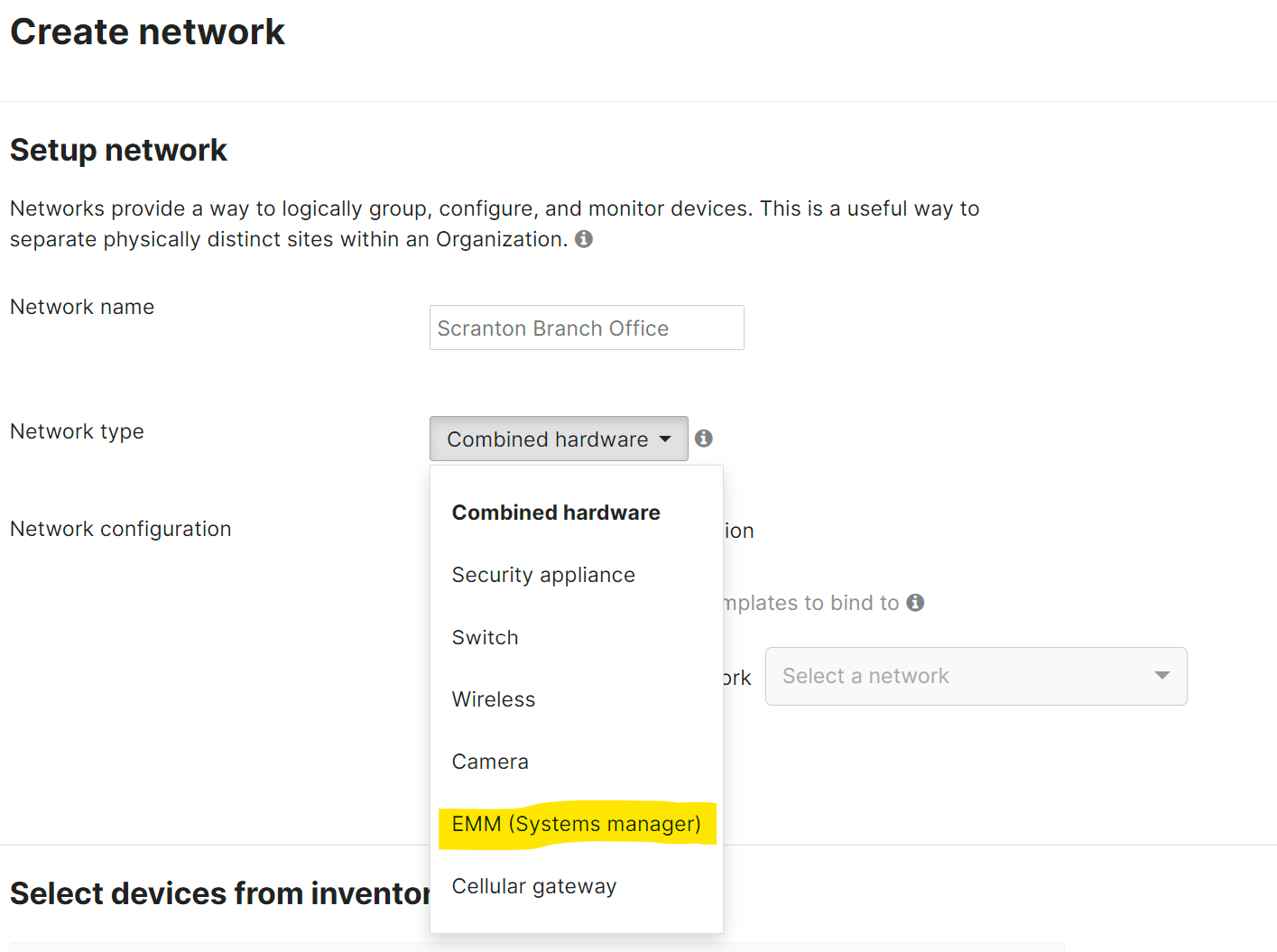The image size is (1277, 952).
Task: Select EMM (Systems manager) network type
Action: [577, 823]
